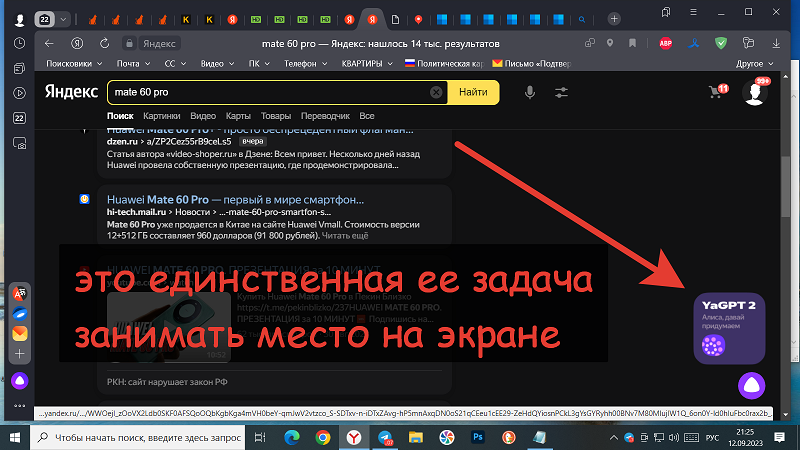Screen dimensions: 800x450
Task: Open the video play icon in the sidebar
Action: tap(19, 93)
